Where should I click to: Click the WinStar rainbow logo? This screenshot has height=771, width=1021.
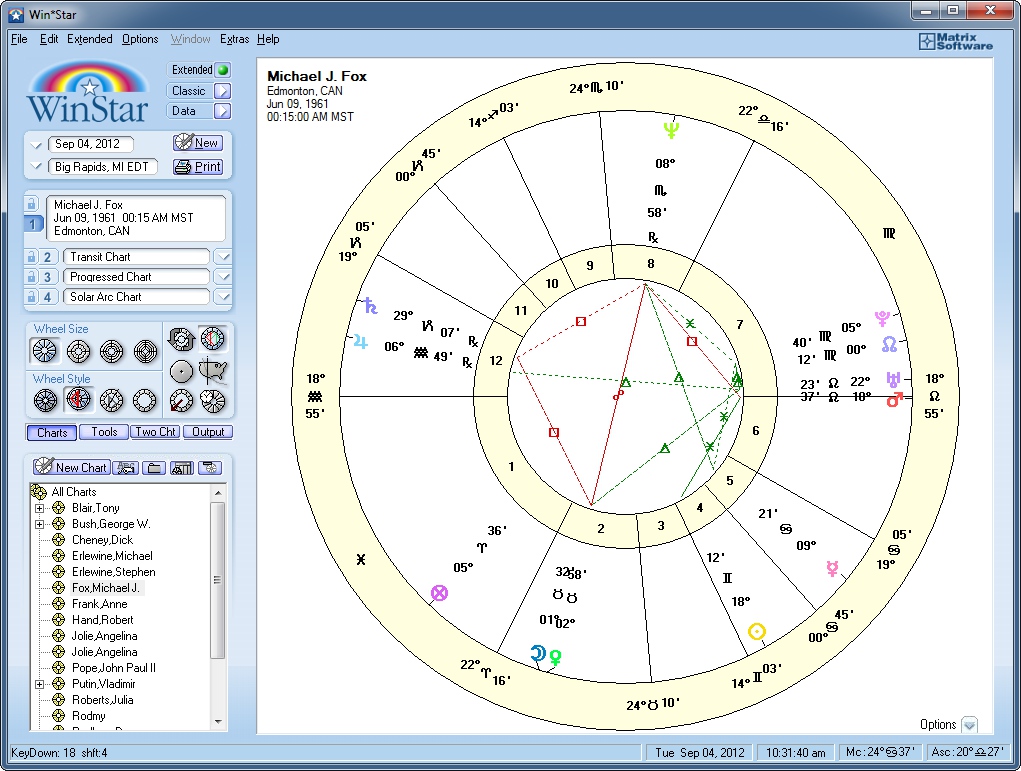89,92
